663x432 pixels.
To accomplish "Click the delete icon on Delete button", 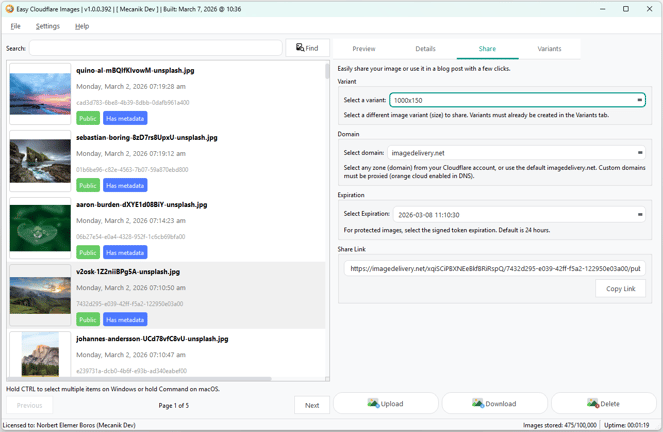I will pyautogui.click(x=593, y=403).
